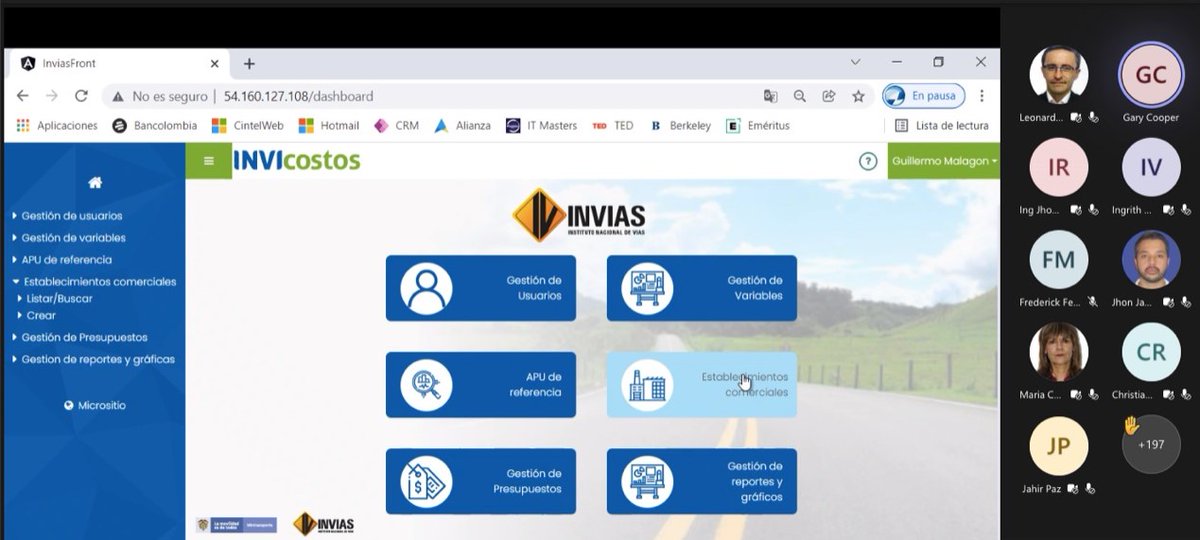Click the chart icon on Variables card

pos(647,289)
